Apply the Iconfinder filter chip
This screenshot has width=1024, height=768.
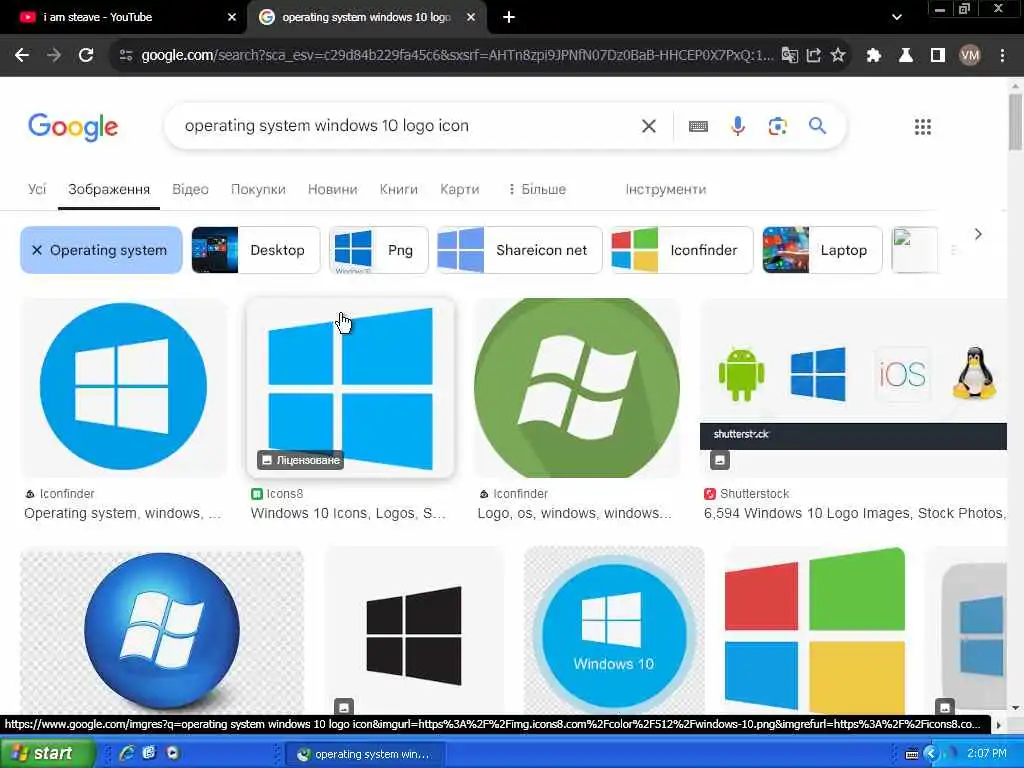tap(682, 250)
